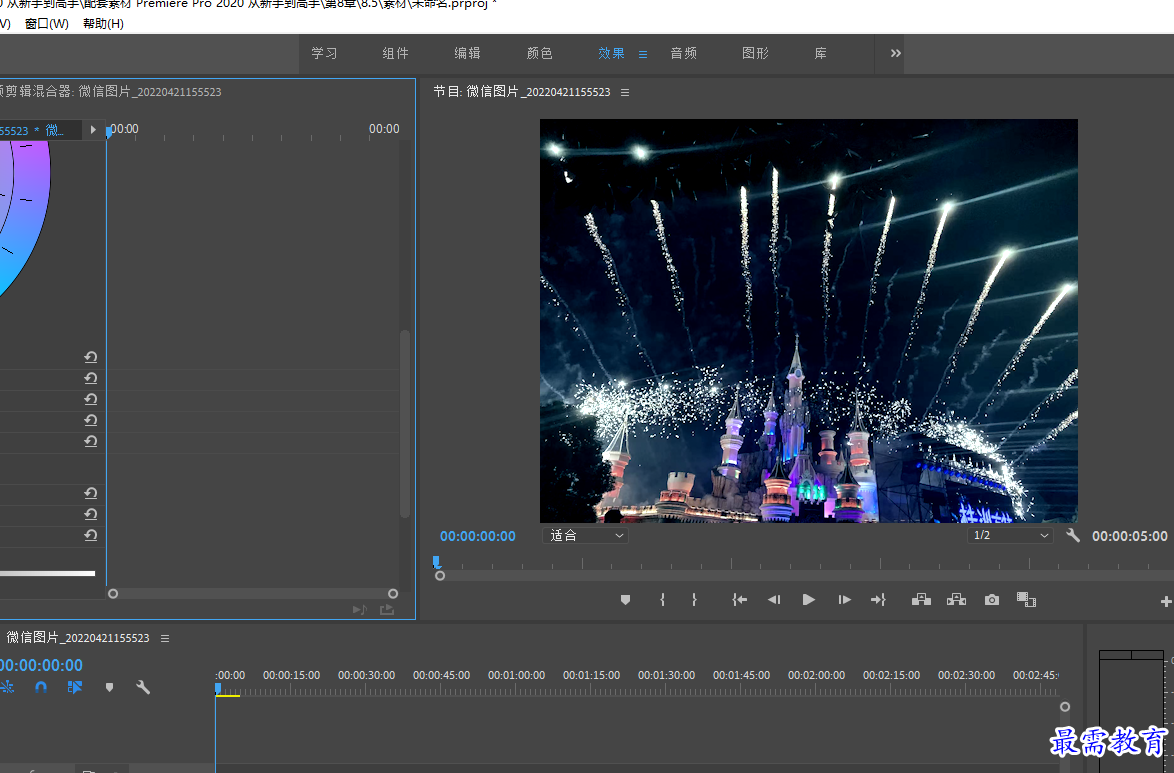
Task: Select 节目: 微信图片 monitor tab
Action: click(522, 91)
